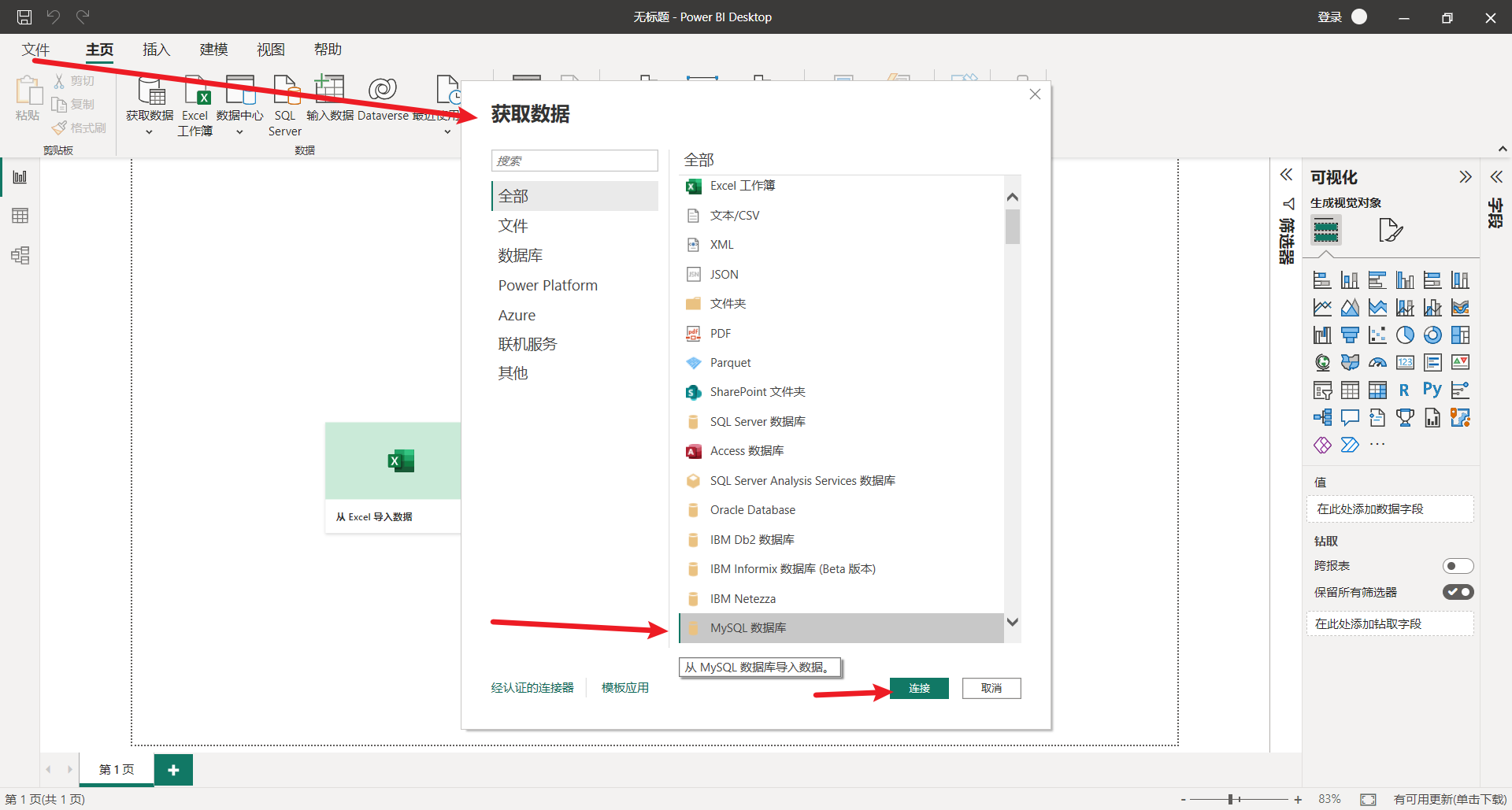Click the 输入数据 ribbon button
The image size is (1512, 810).
pos(330,98)
